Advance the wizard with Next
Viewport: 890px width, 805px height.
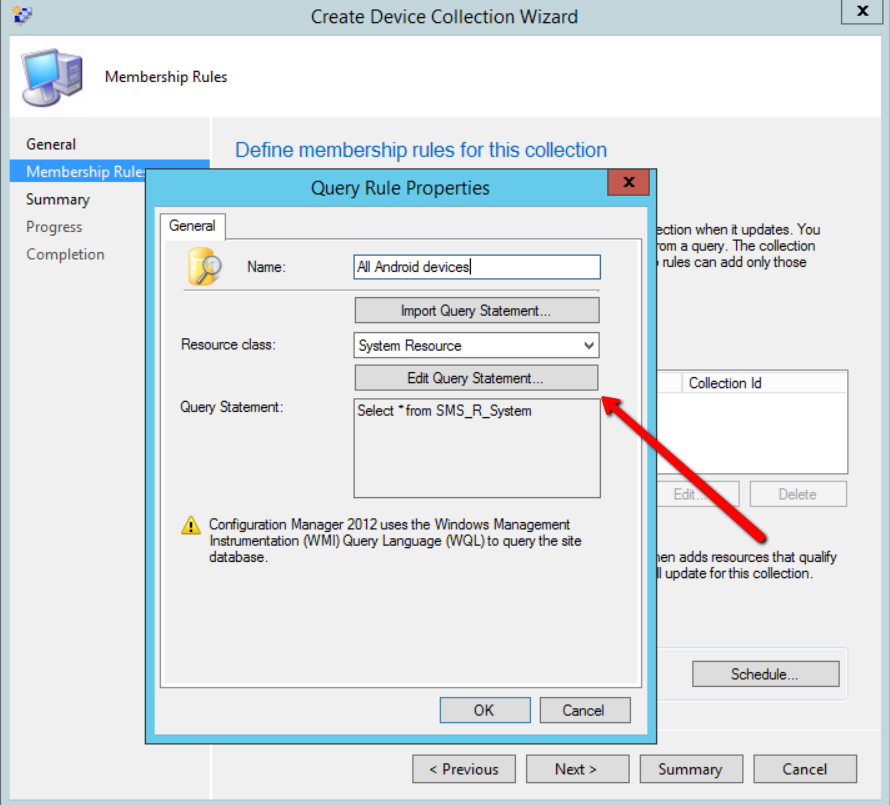[577, 769]
